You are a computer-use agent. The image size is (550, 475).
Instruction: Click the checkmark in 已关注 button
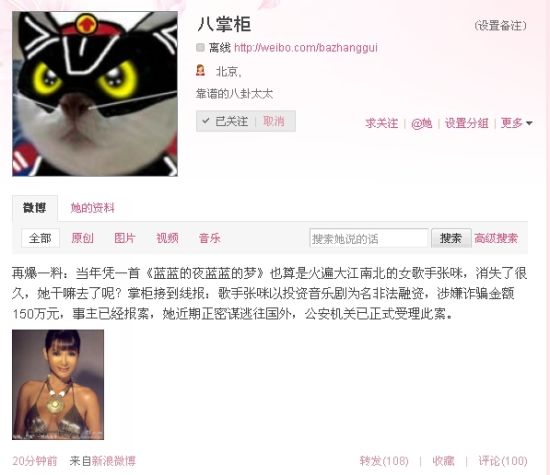(x=206, y=121)
